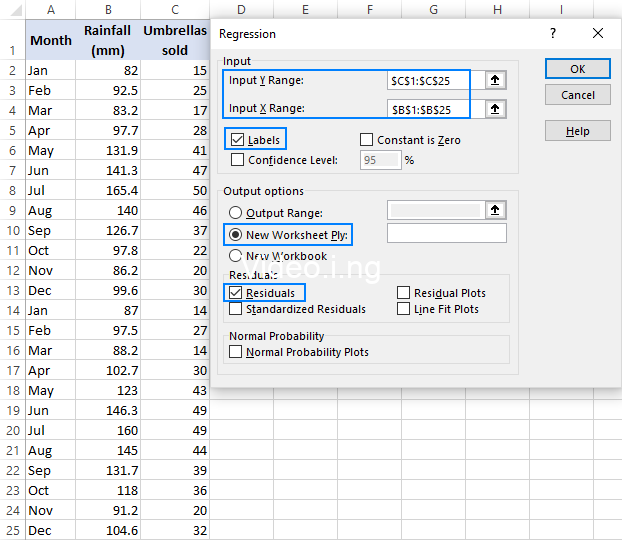Enable the Constant is Zero checkbox
The width and height of the screenshot is (622, 540).
pyautogui.click(x=366, y=140)
